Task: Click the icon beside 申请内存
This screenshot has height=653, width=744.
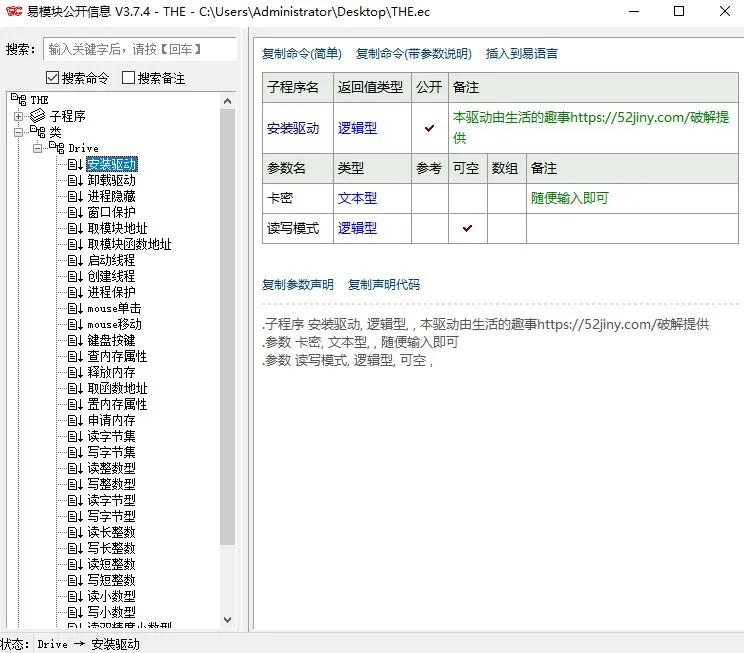Action: [x=75, y=420]
